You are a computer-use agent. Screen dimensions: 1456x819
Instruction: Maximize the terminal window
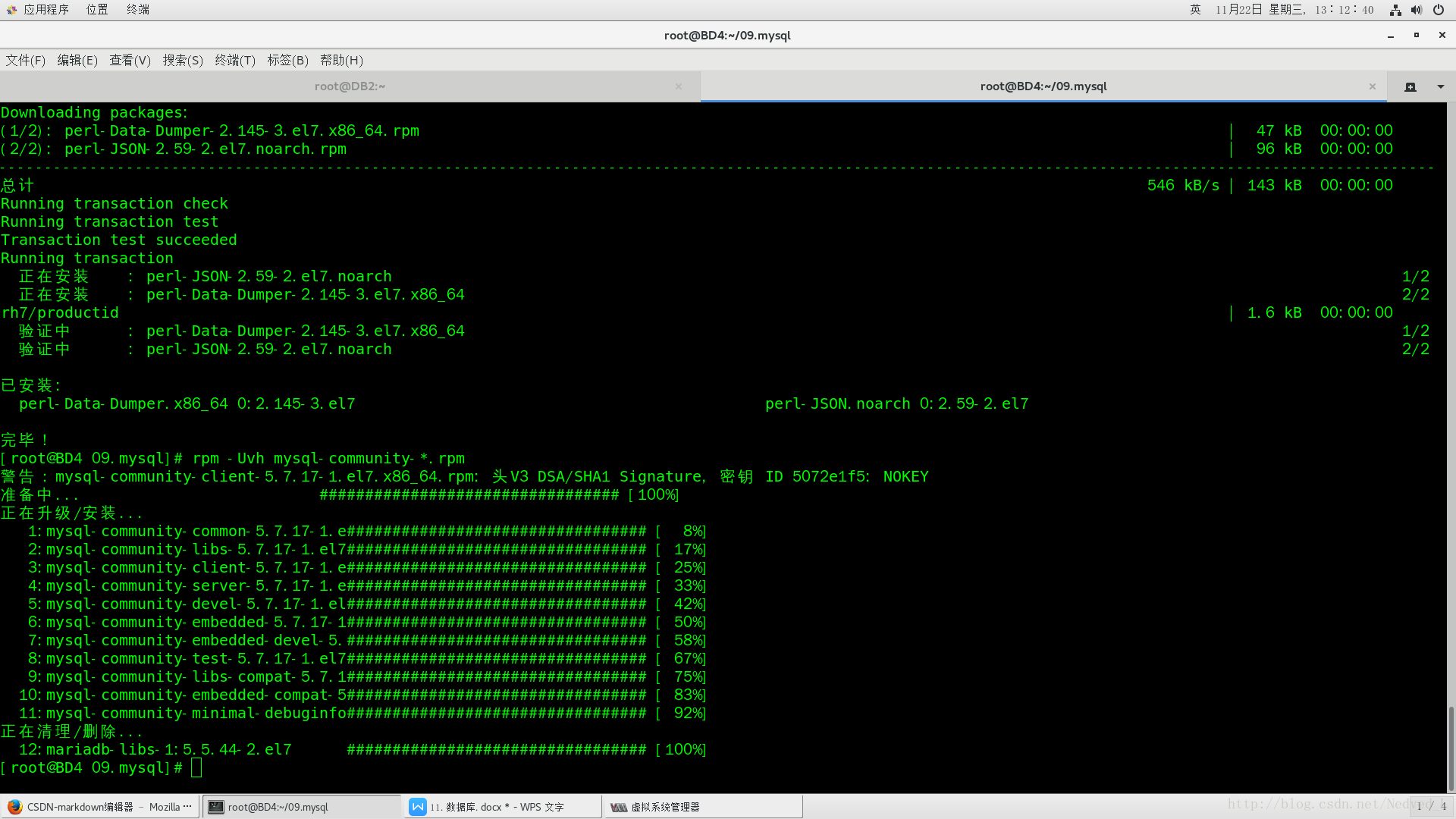[1417, 36]
